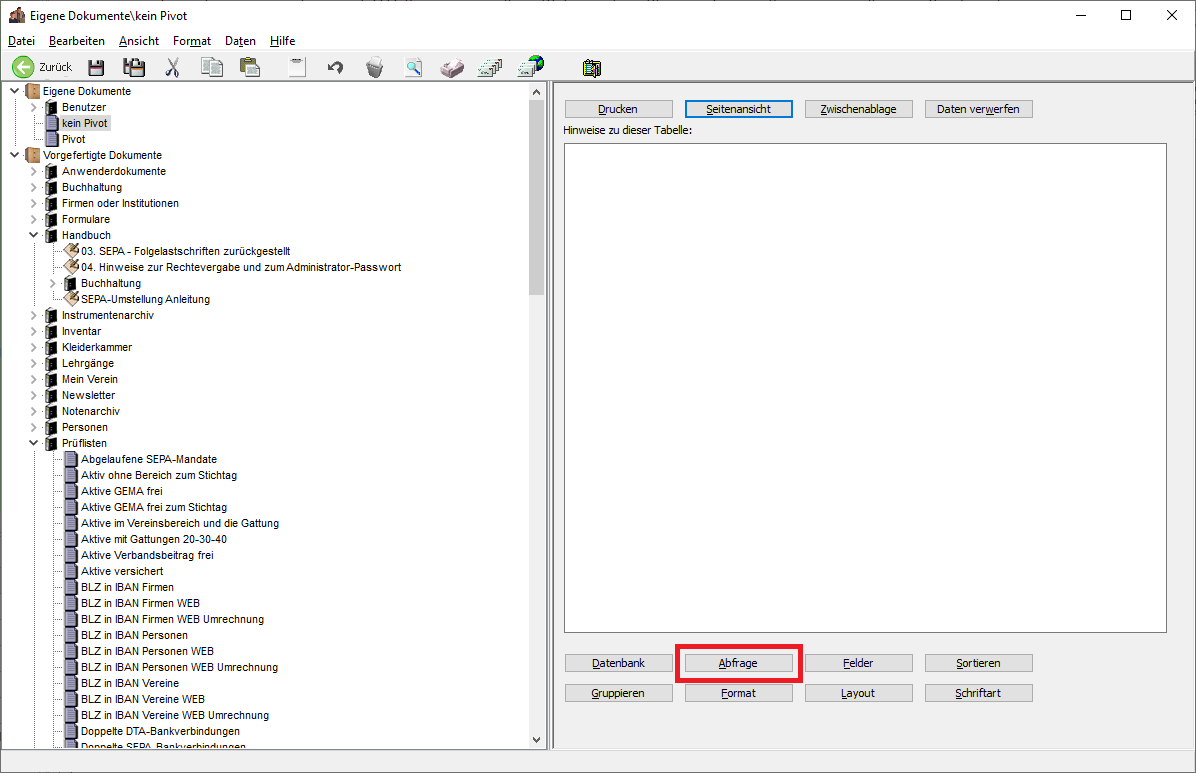This screenshot has width=1196, height=773.
Task: Expand the Notenarchiv tree node
Action: [34, 411]
